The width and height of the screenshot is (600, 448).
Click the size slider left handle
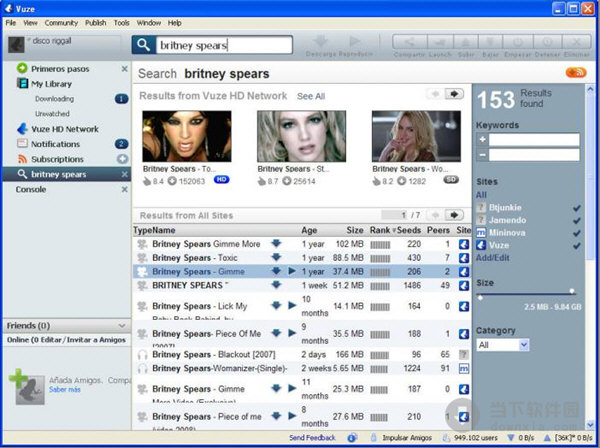tap(480, 297)
